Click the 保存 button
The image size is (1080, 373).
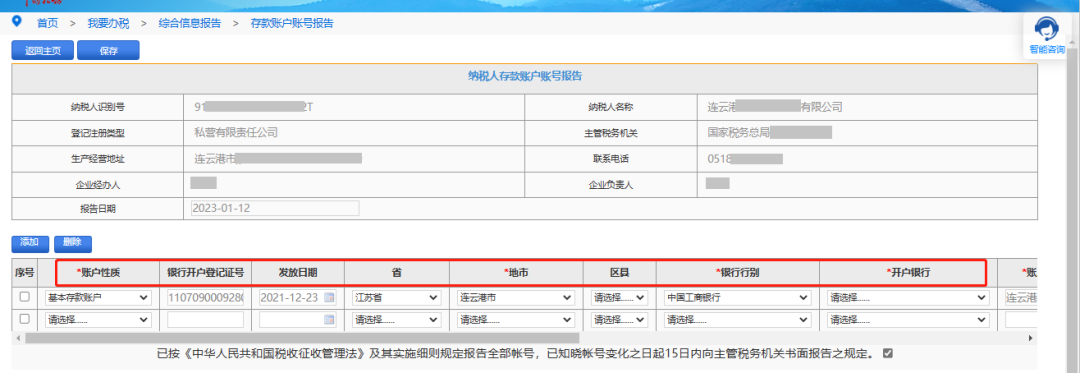coord(108,50)
